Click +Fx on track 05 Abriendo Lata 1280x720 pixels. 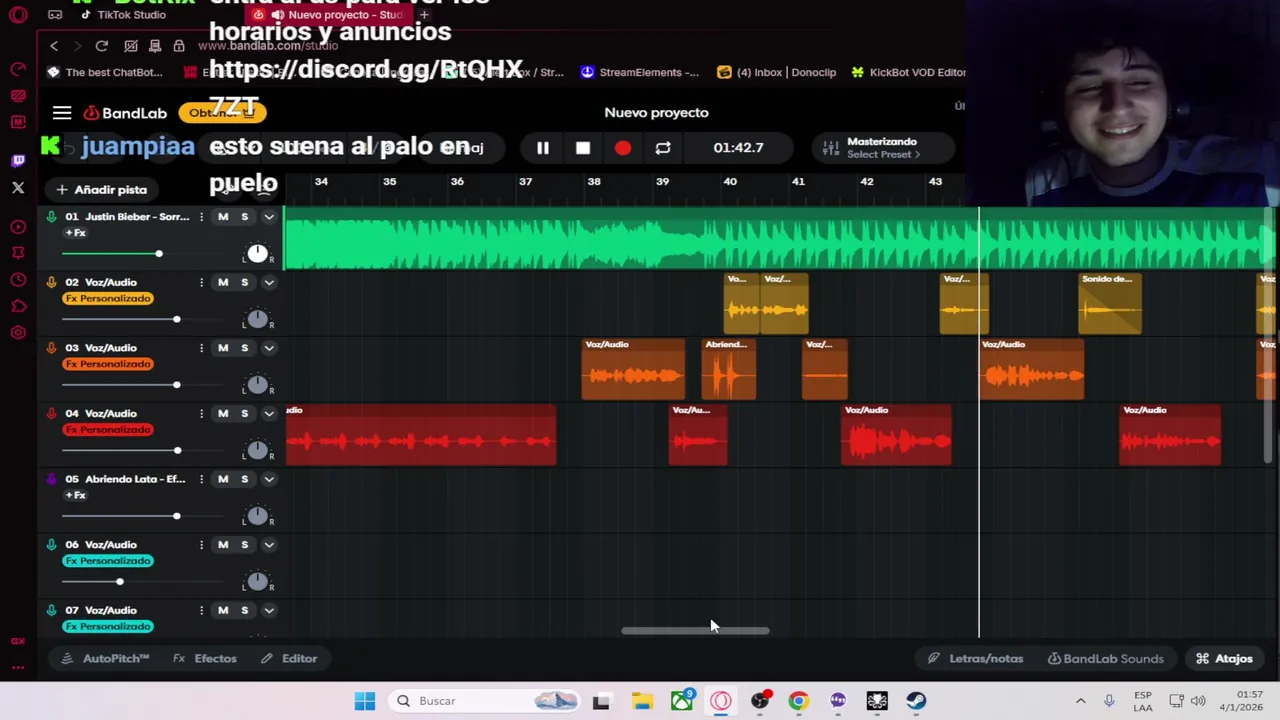pyautogui.click(x=76, y=496)
